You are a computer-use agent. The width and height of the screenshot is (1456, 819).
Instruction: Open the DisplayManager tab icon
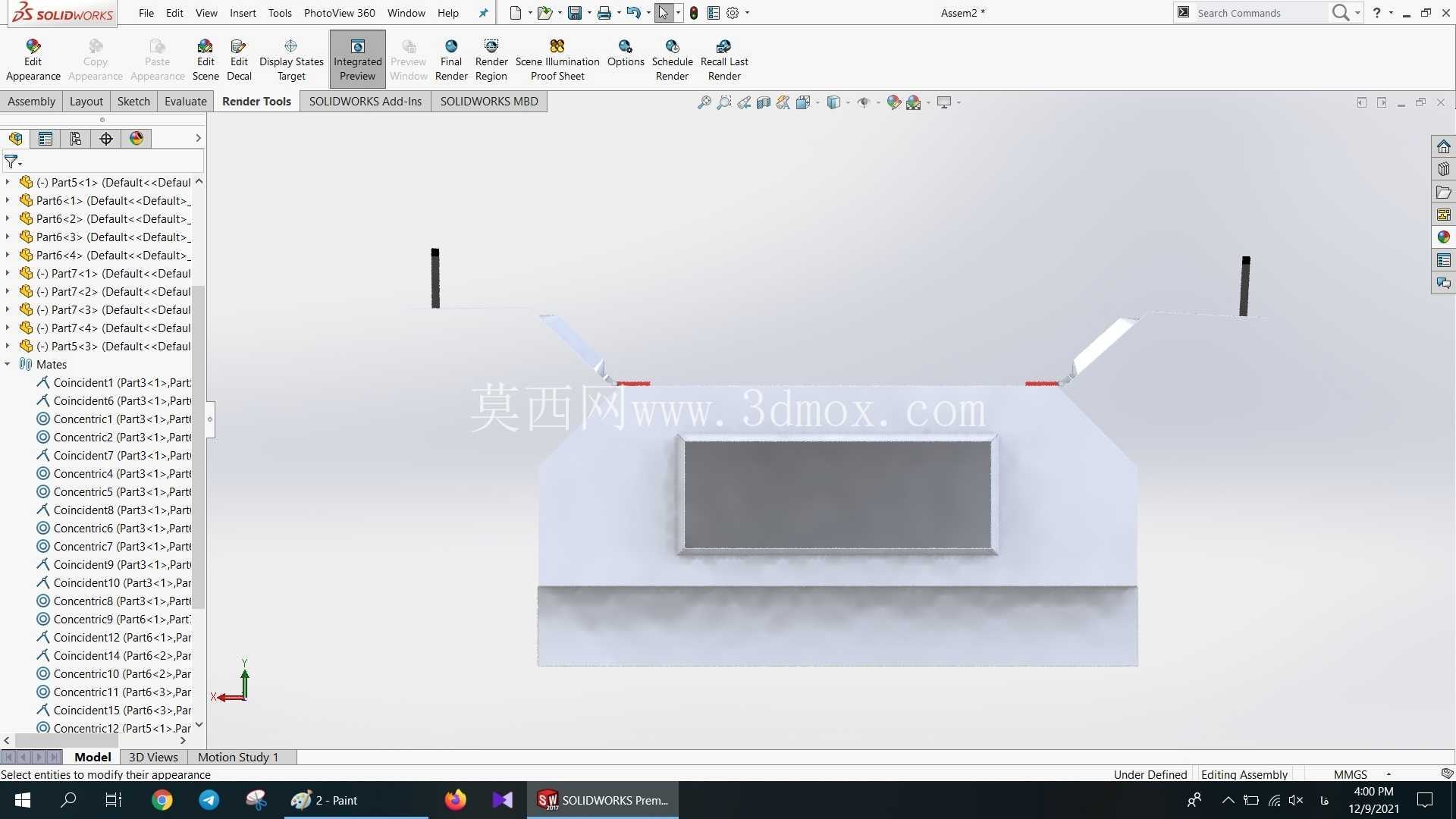(x=136, y=138)
